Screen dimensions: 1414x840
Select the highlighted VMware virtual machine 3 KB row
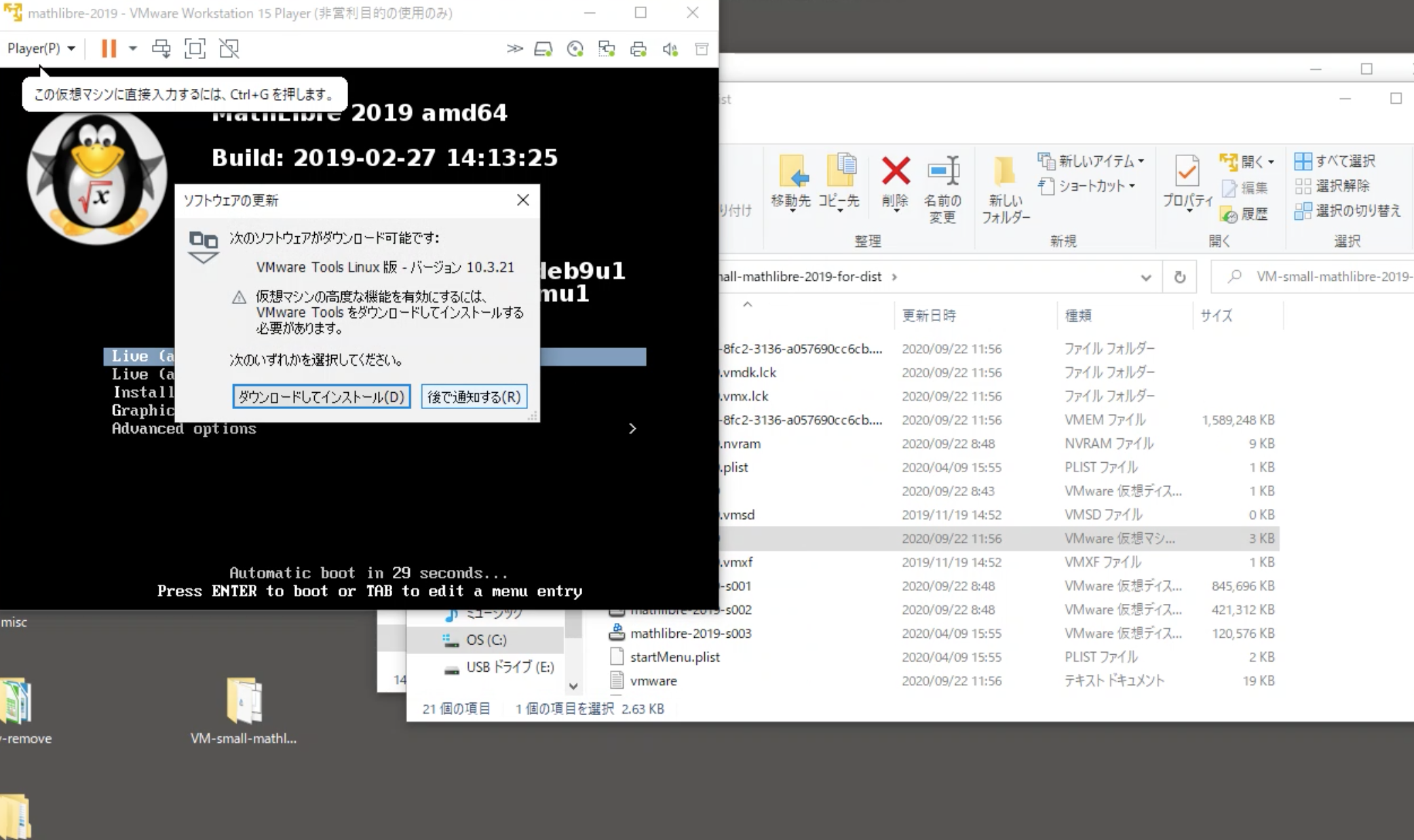[x=999, y=539]
